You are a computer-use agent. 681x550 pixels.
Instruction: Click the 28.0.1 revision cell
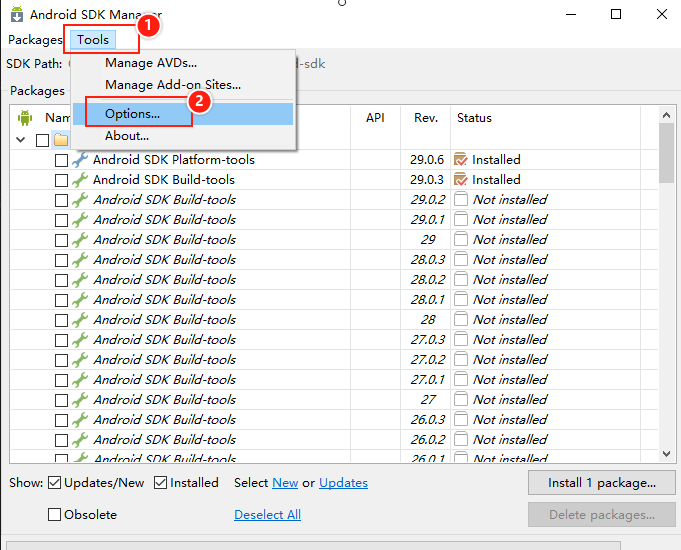click(428, 300)
